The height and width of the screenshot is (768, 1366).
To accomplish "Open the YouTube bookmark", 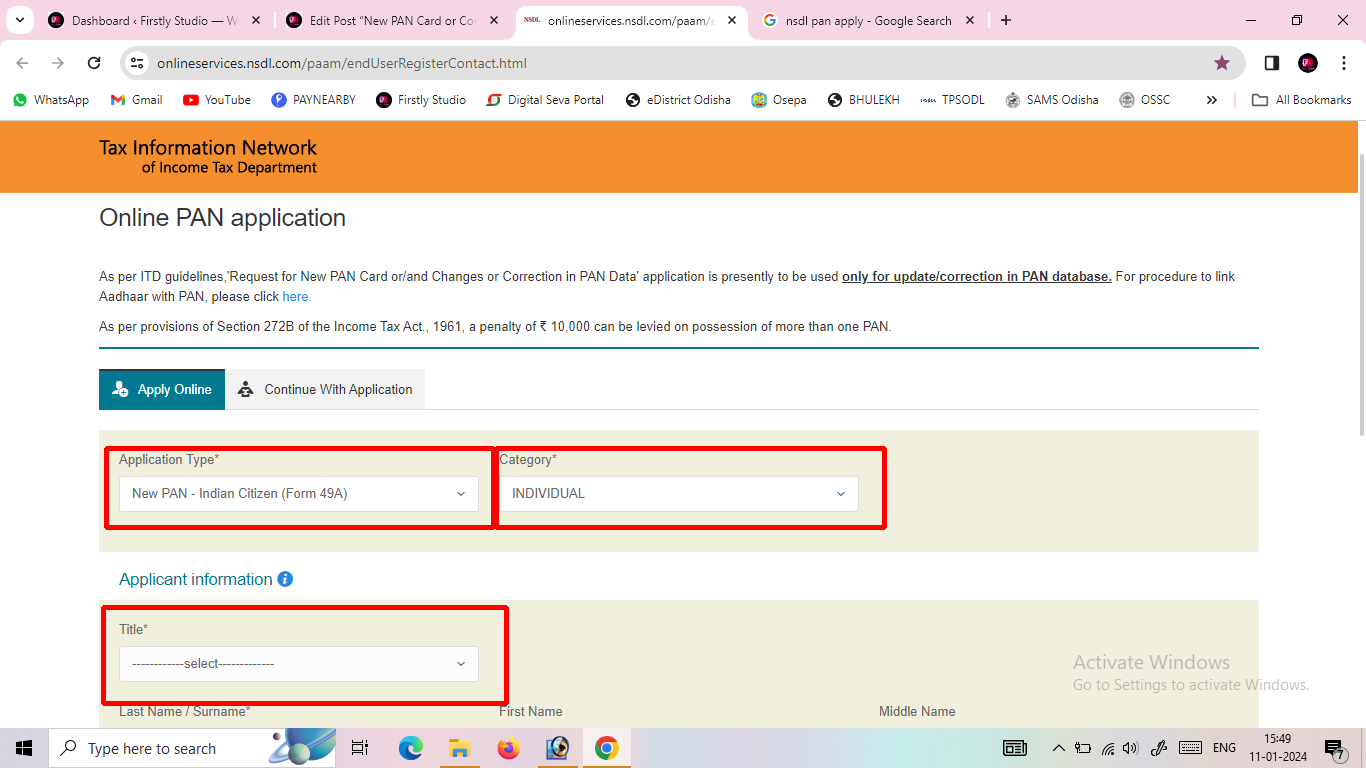I will coord(216,99).
